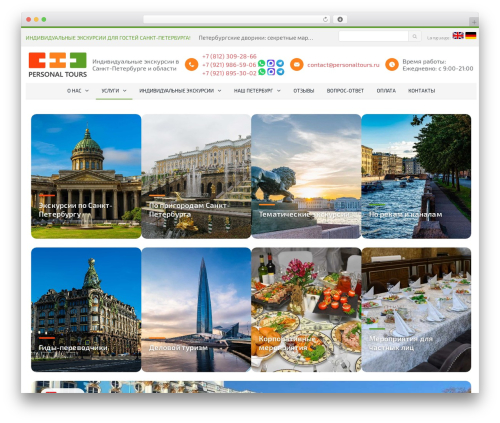
Task: Open Viber for +7 (921) 895-30-02
Action: (271, 72)
